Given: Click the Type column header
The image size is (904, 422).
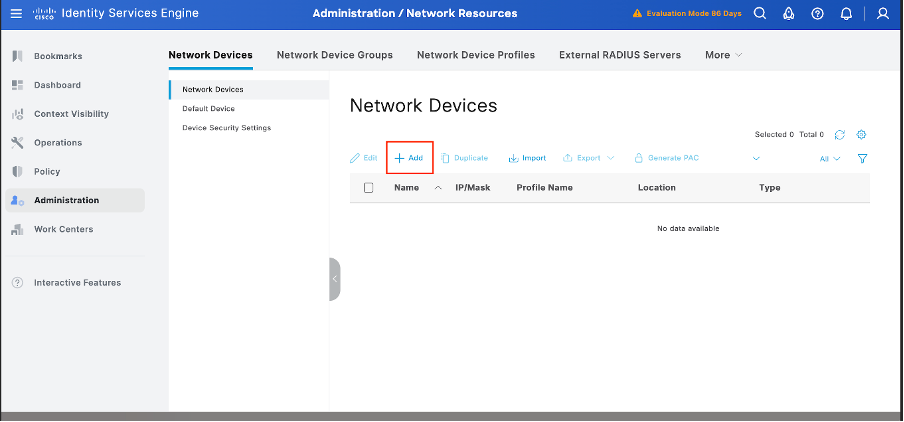Looking at the screenshot, I should point(770,187).
